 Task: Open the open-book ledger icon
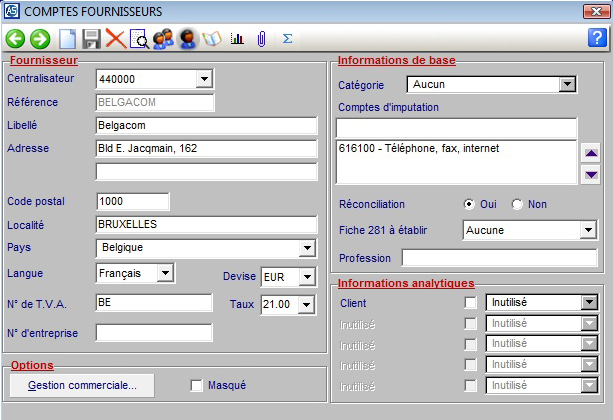[212, 39]
